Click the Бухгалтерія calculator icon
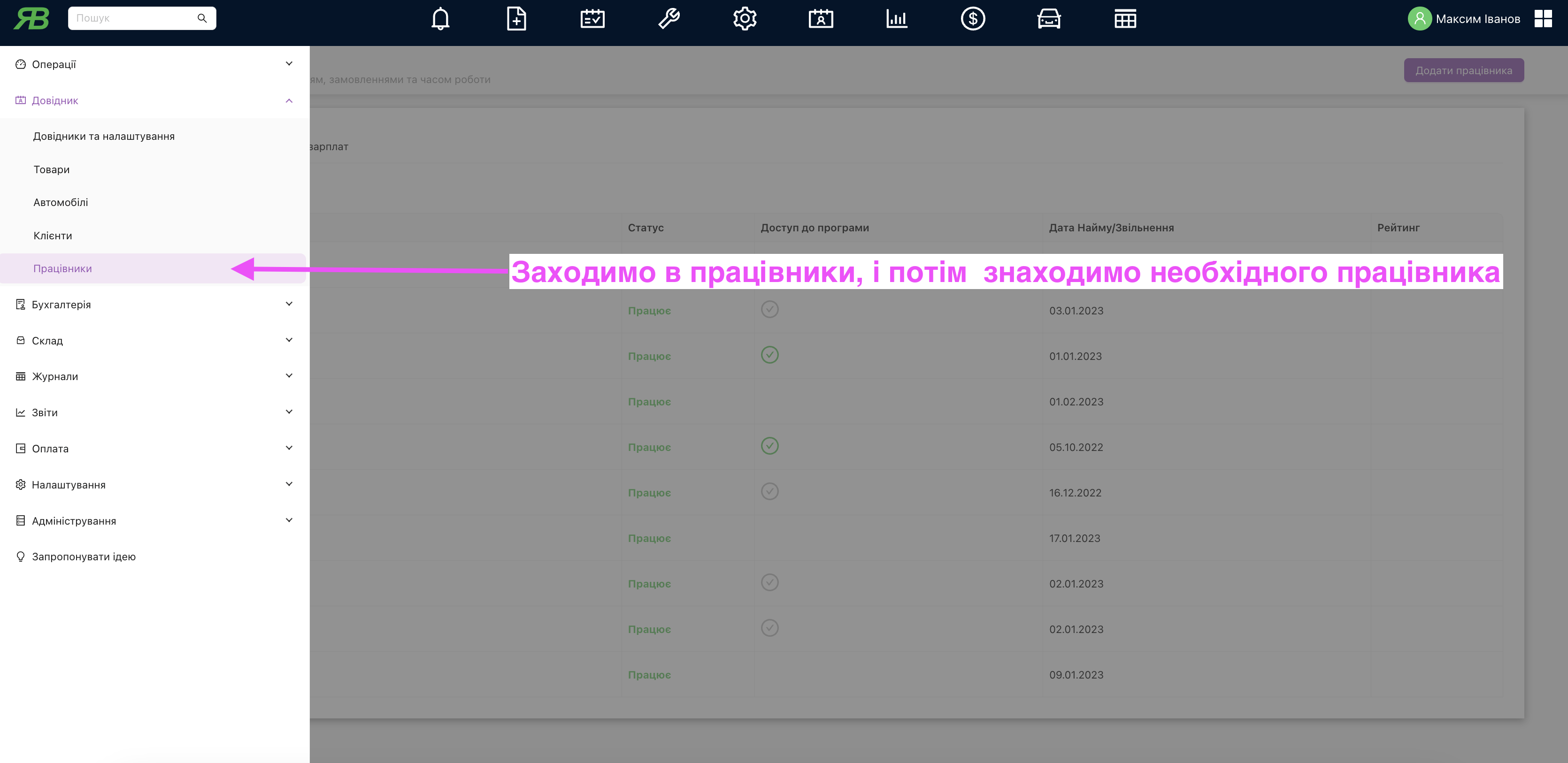 21,304
